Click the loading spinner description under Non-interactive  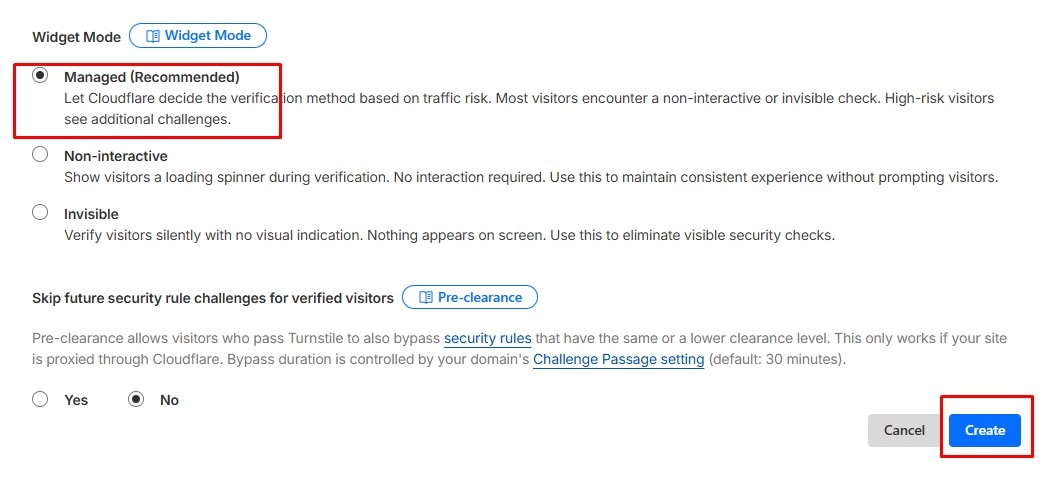coord(530,178)
